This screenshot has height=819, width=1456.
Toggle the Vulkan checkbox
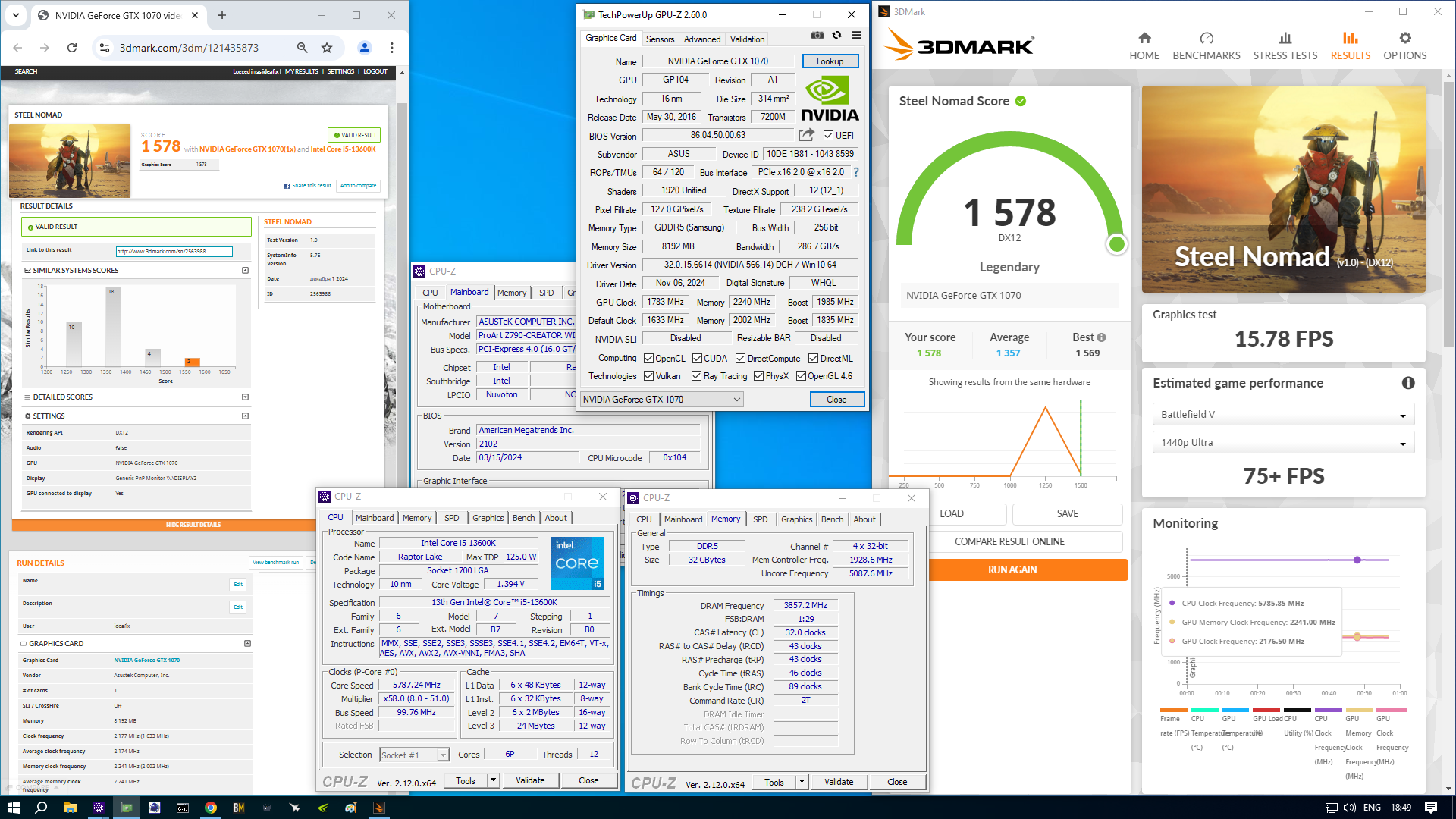[x=648, y=376]
